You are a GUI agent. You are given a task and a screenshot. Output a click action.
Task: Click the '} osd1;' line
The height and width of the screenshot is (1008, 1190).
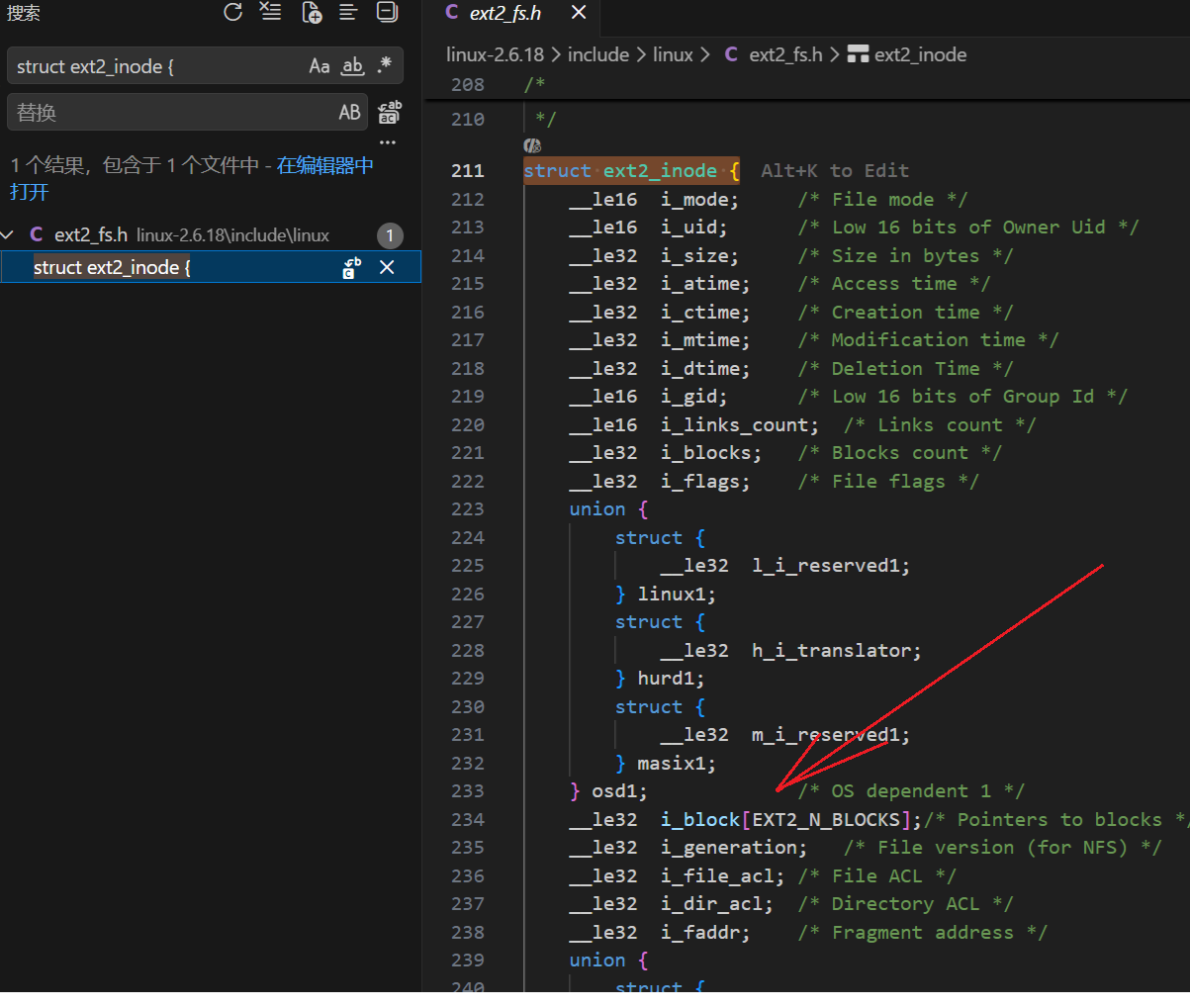coord(608,791)
